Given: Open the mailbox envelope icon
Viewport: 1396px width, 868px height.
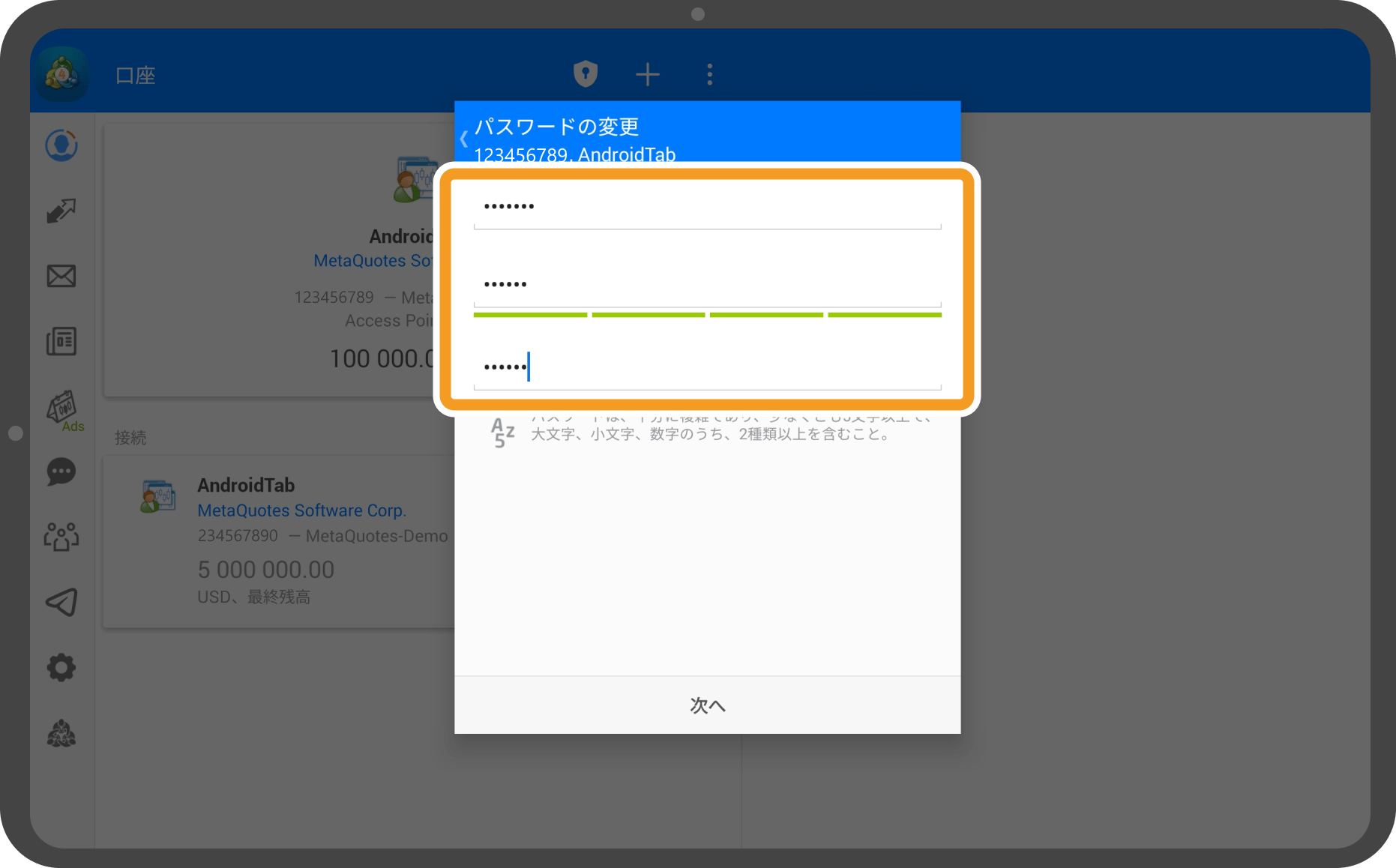Looking at the screenshot, I should [x=61, y=276].
